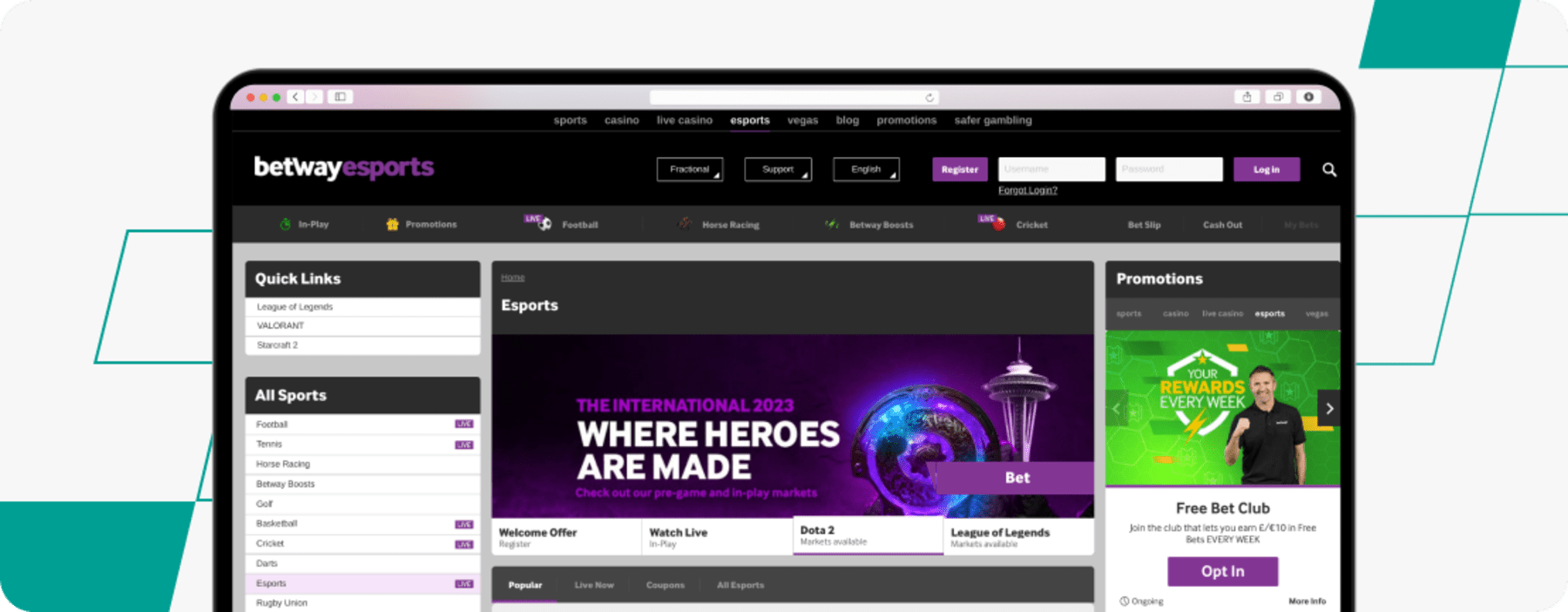
Task: Switch to the All Esports tab
Action: click(x=740, y=585)
